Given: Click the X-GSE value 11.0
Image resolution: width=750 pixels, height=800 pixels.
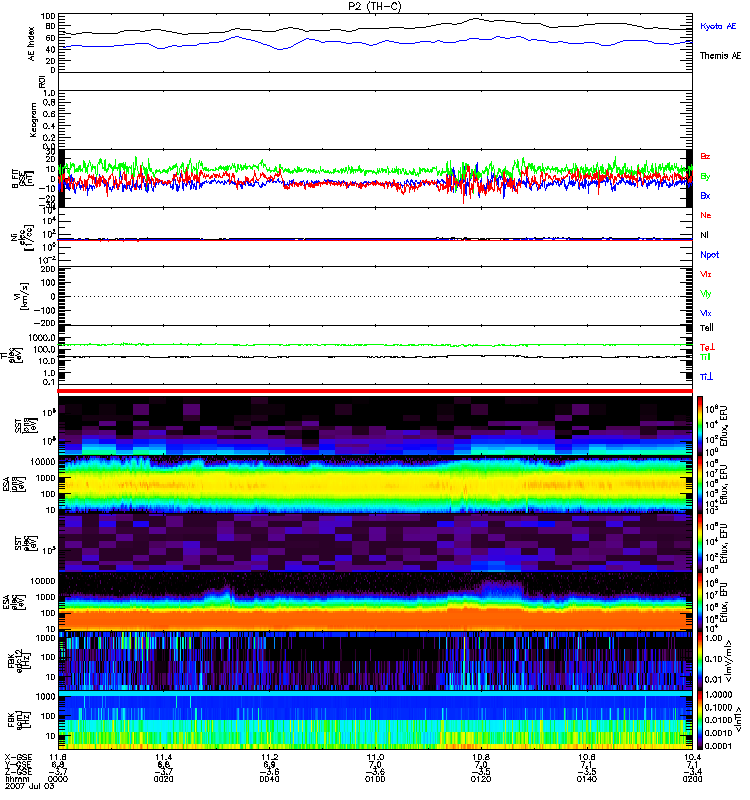Looking at the screenshot, I should click(375, 757).
